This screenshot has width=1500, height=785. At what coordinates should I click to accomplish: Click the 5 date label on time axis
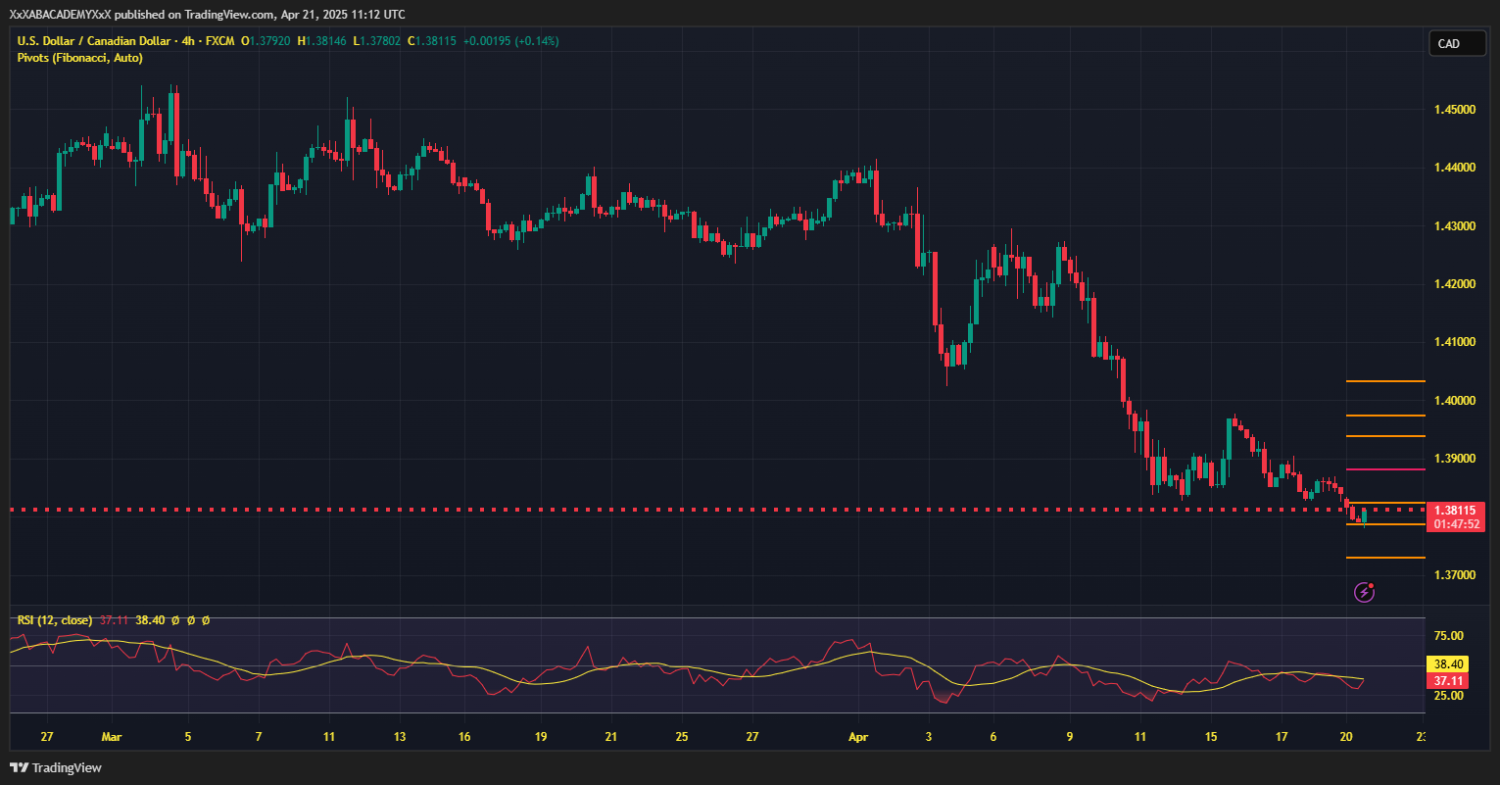tap(187, 737)
